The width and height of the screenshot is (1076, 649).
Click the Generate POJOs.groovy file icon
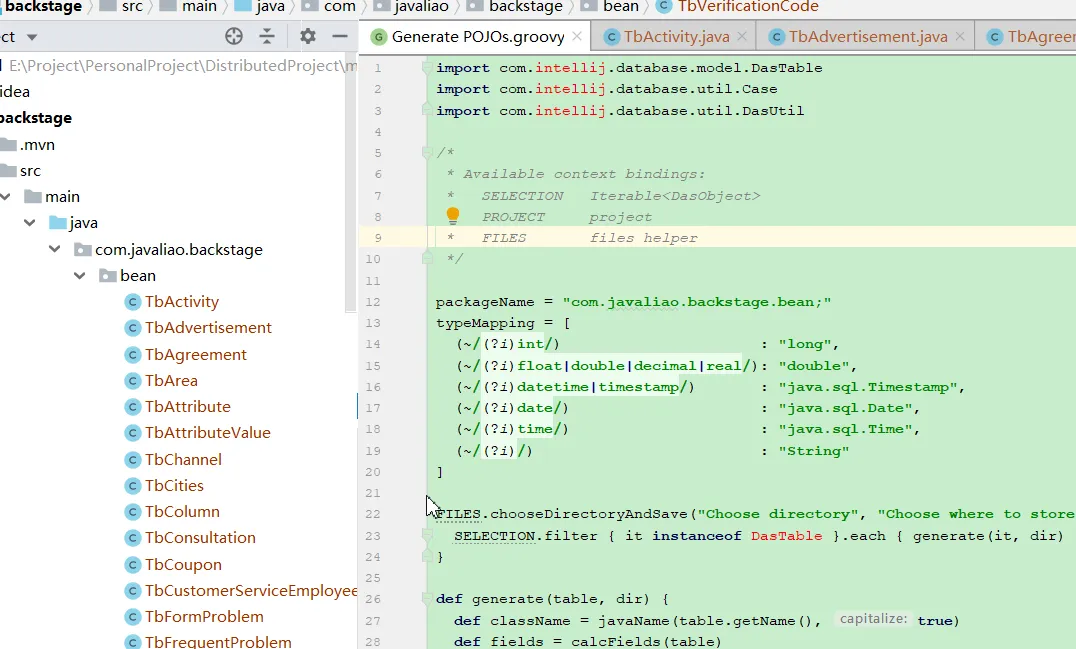[x=378, y=36]
